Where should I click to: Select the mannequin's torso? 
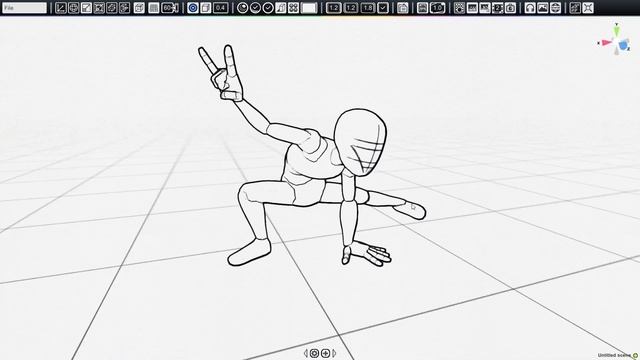(311, 163)
